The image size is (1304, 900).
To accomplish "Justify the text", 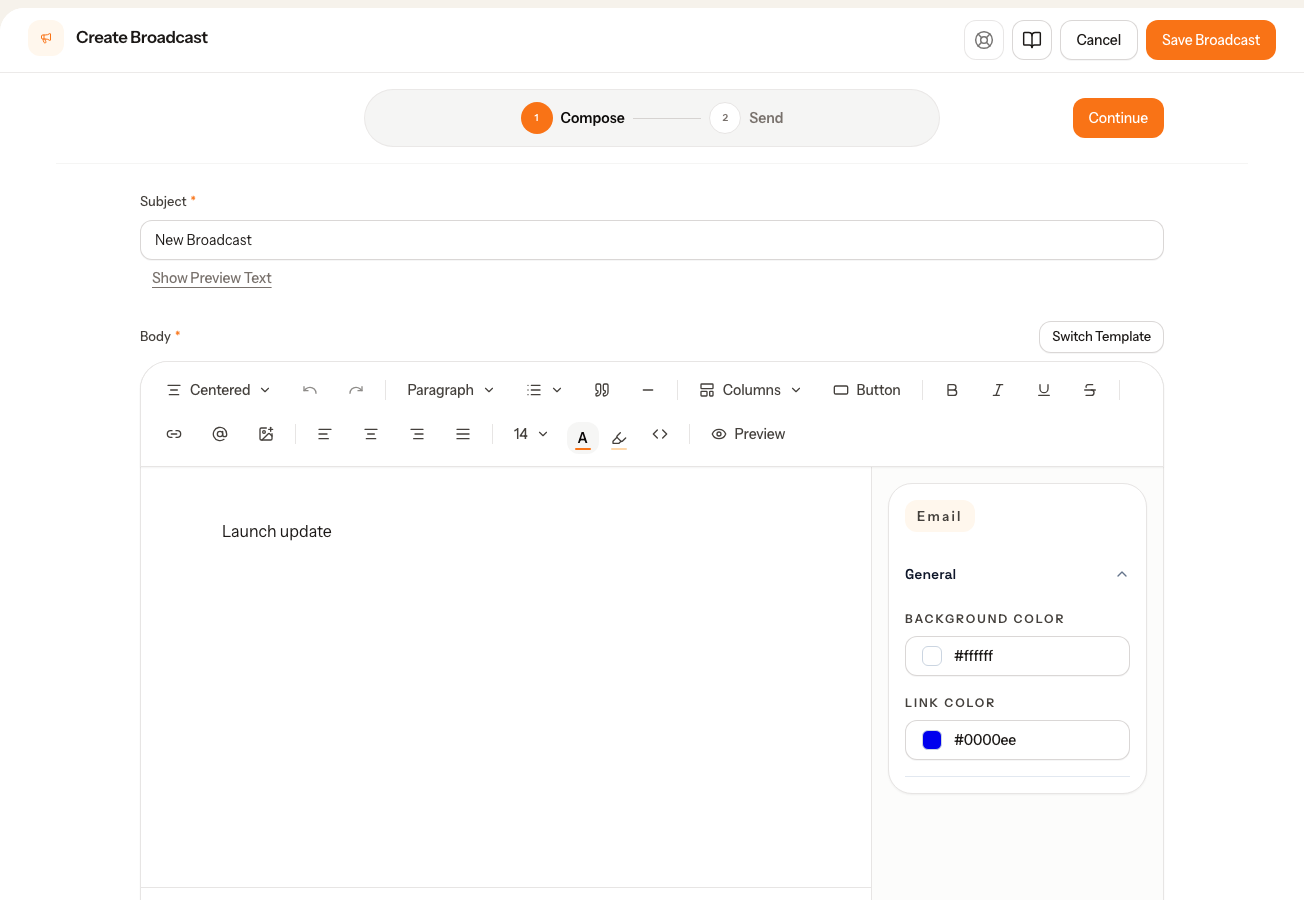I will (463, 434).
